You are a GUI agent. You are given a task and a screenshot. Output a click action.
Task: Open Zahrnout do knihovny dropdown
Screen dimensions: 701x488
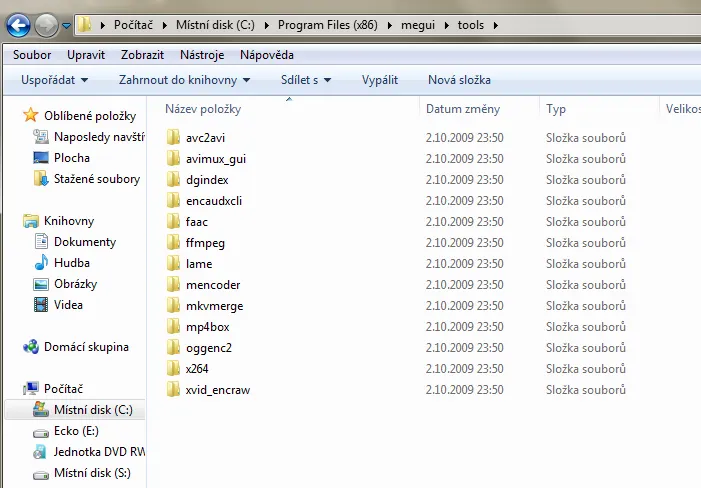tap(184, 80)
